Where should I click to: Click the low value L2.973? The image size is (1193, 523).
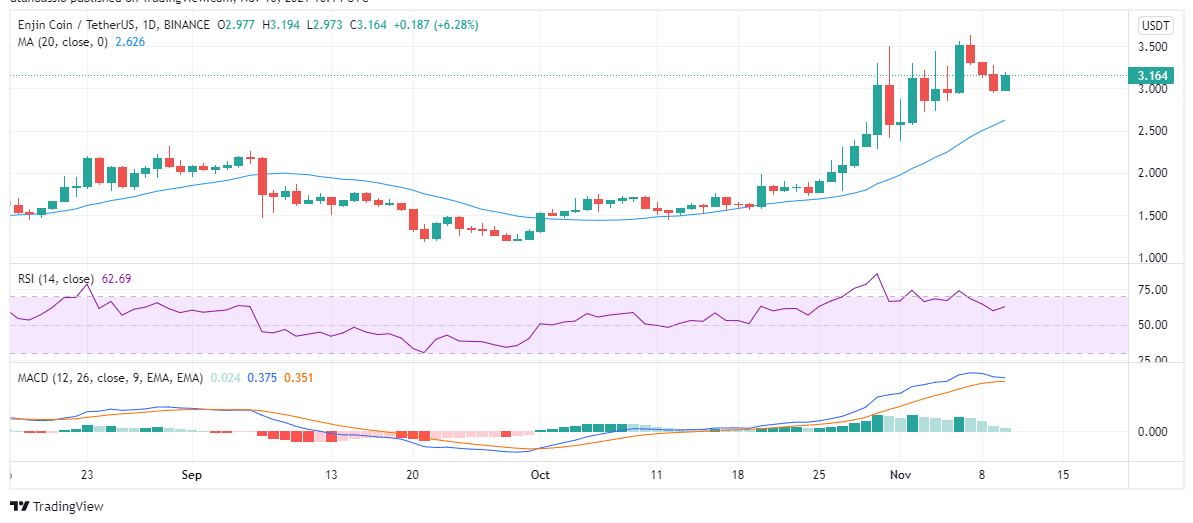tap(323, 25)
